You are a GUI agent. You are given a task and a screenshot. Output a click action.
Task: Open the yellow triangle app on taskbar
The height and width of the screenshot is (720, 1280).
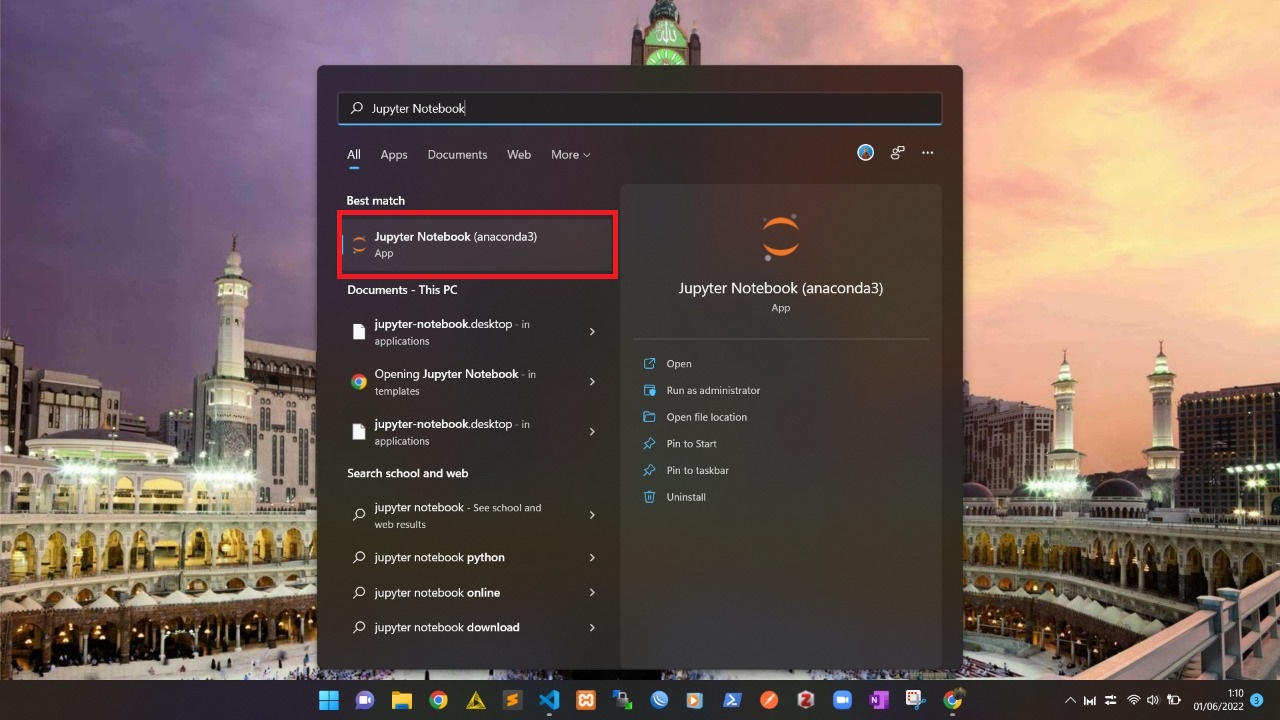tap(475, 700)
